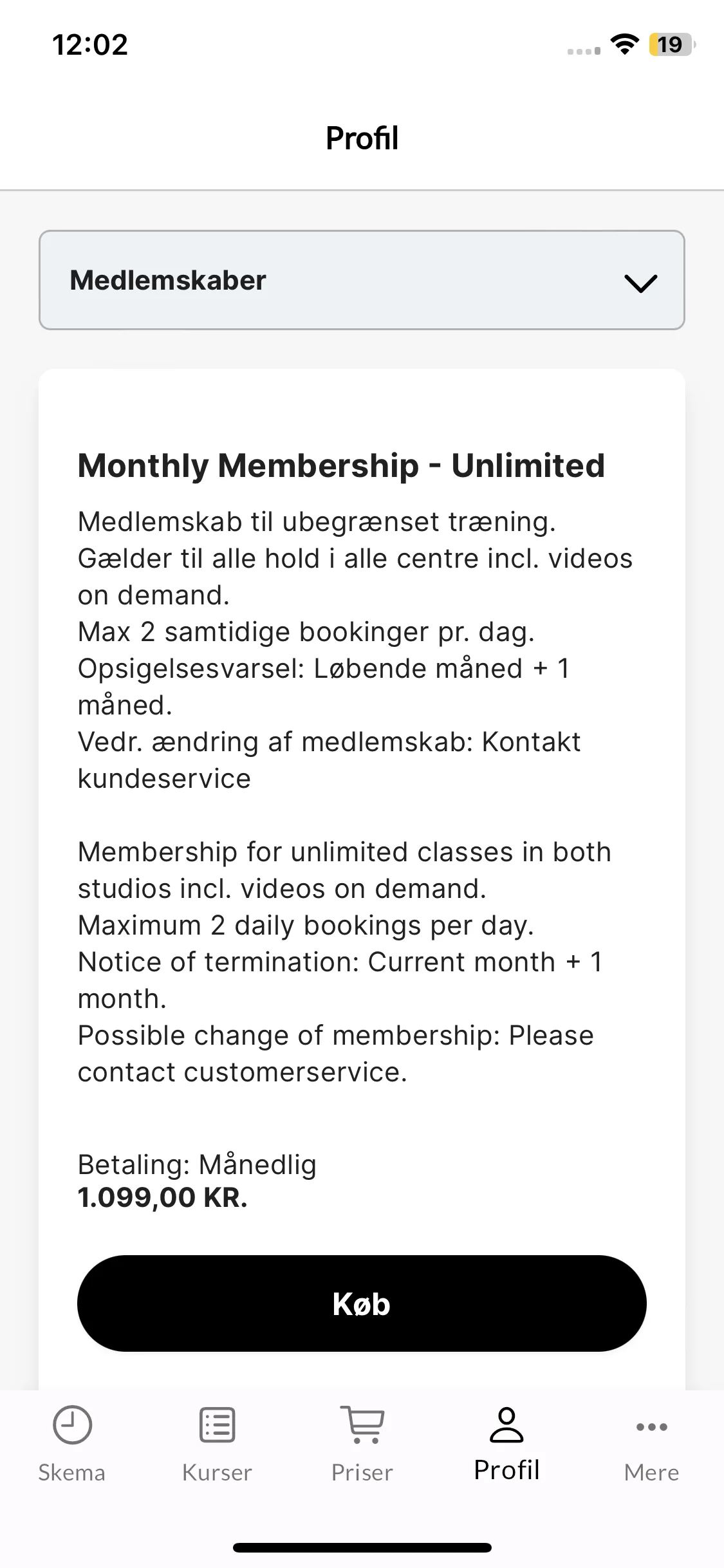724x1568 pixels.
Task: Select the Priser tab label
Action: tap(362, 1473)
